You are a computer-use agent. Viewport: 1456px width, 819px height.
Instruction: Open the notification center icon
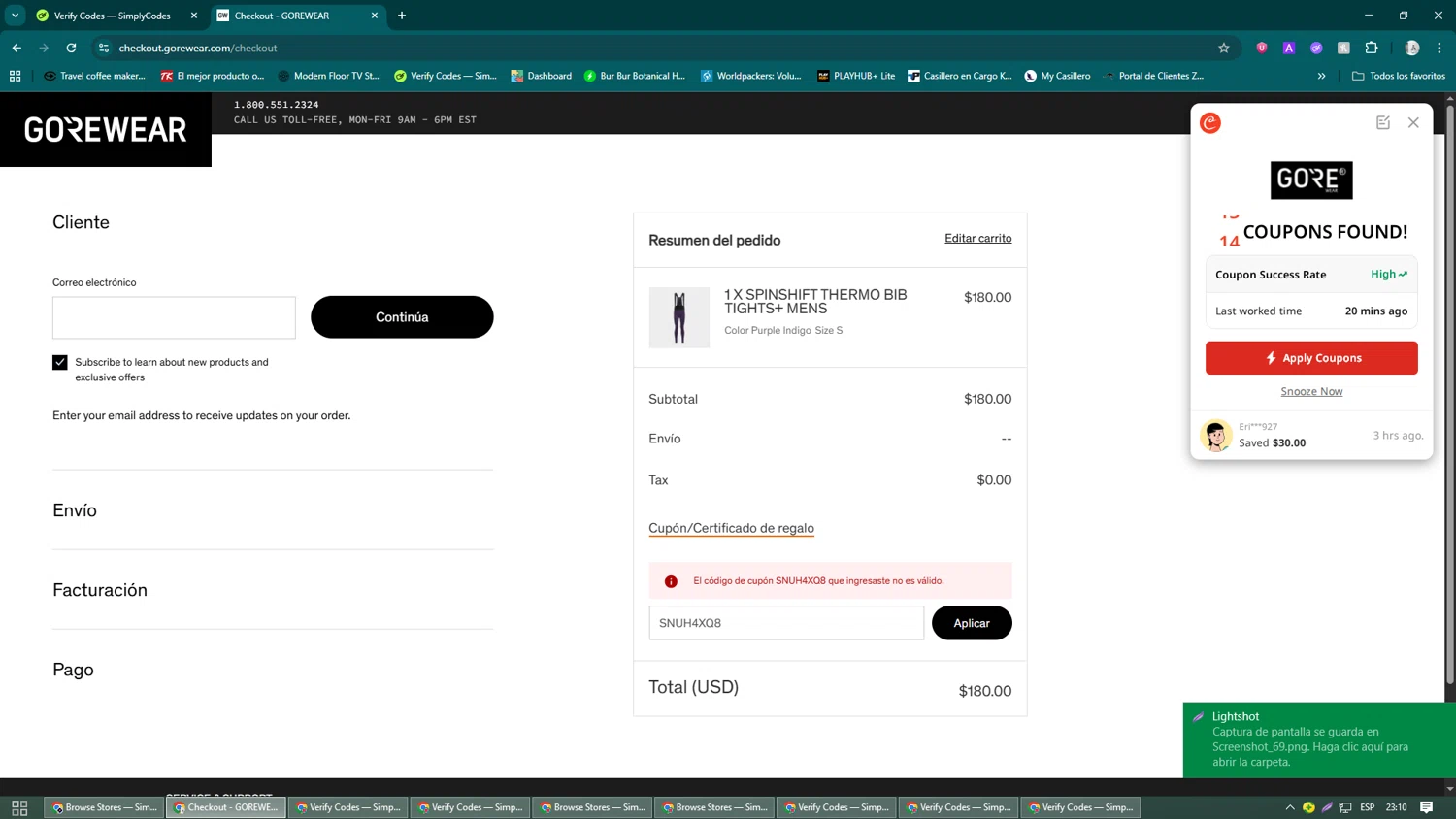[x=1427, y=807]
